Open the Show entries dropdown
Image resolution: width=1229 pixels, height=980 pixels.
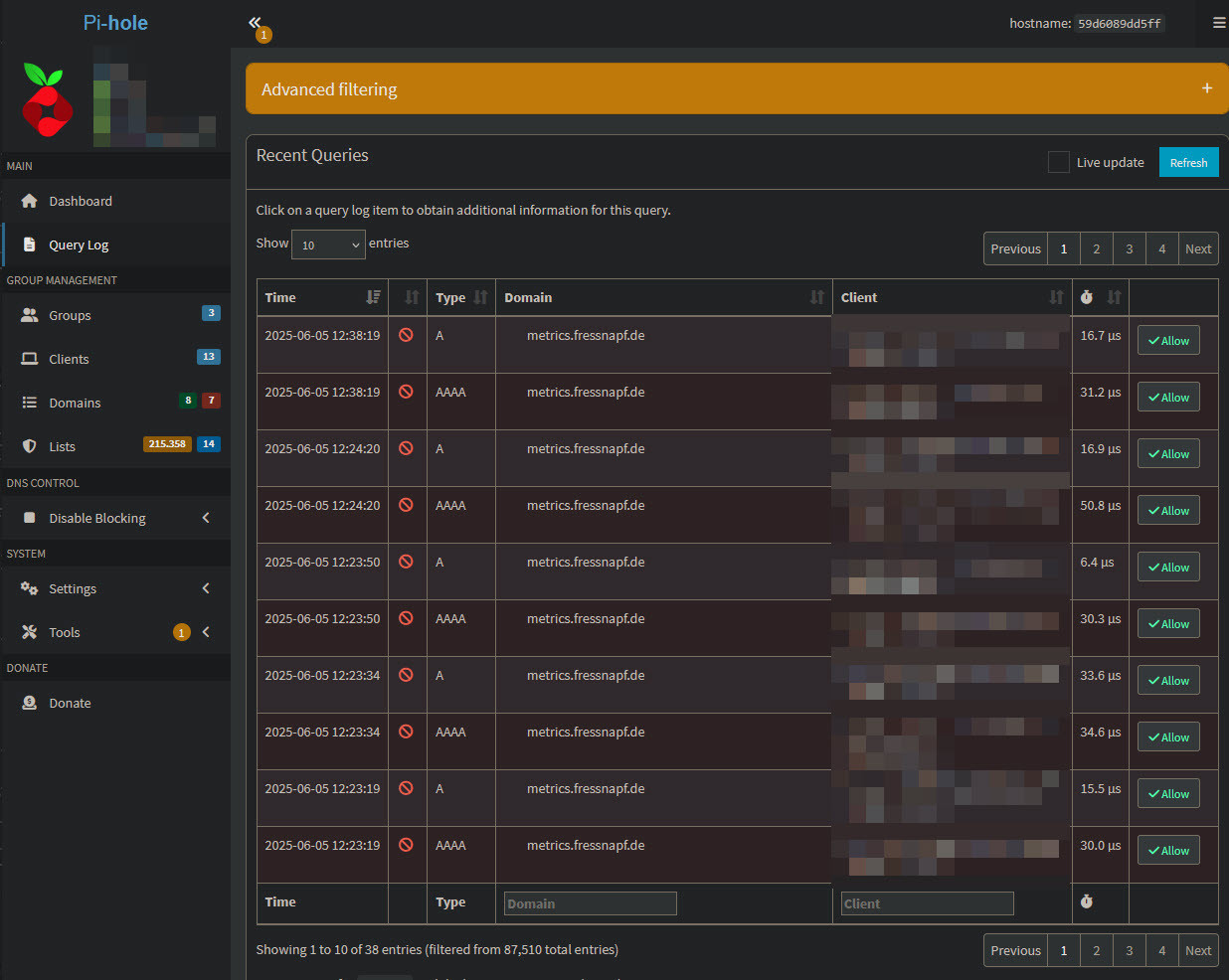(x=328, y=245)
